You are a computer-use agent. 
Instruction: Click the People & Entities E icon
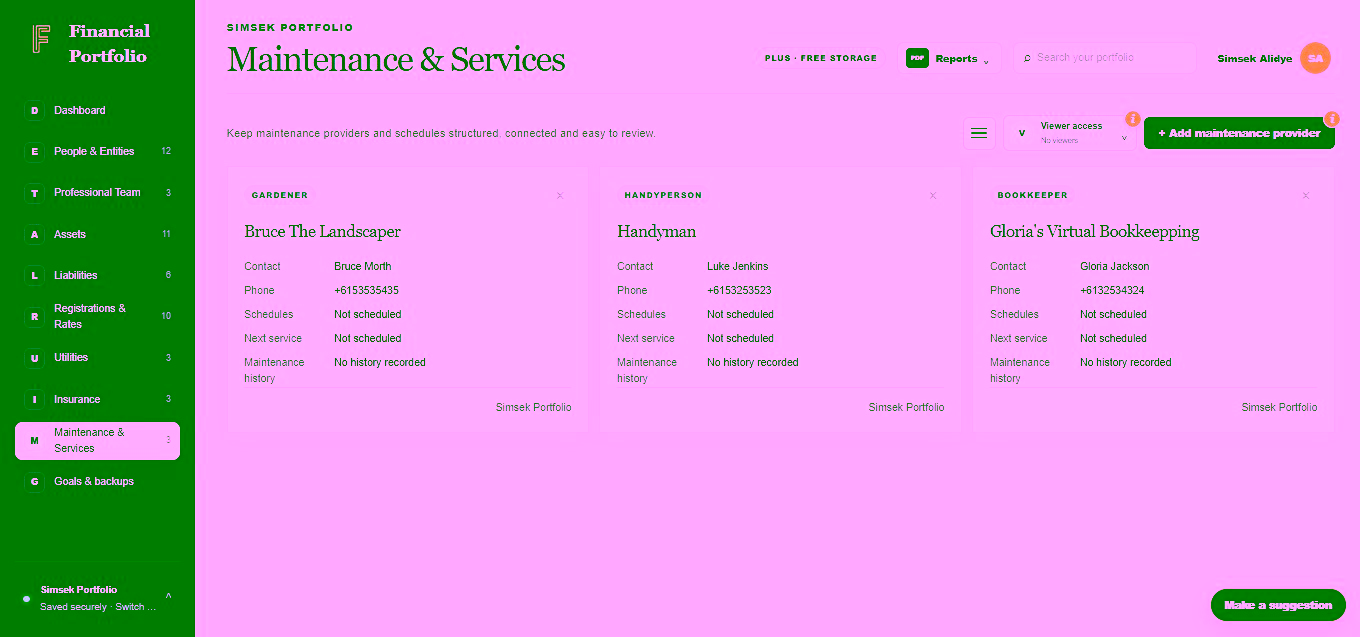click(x=35, y=152)
